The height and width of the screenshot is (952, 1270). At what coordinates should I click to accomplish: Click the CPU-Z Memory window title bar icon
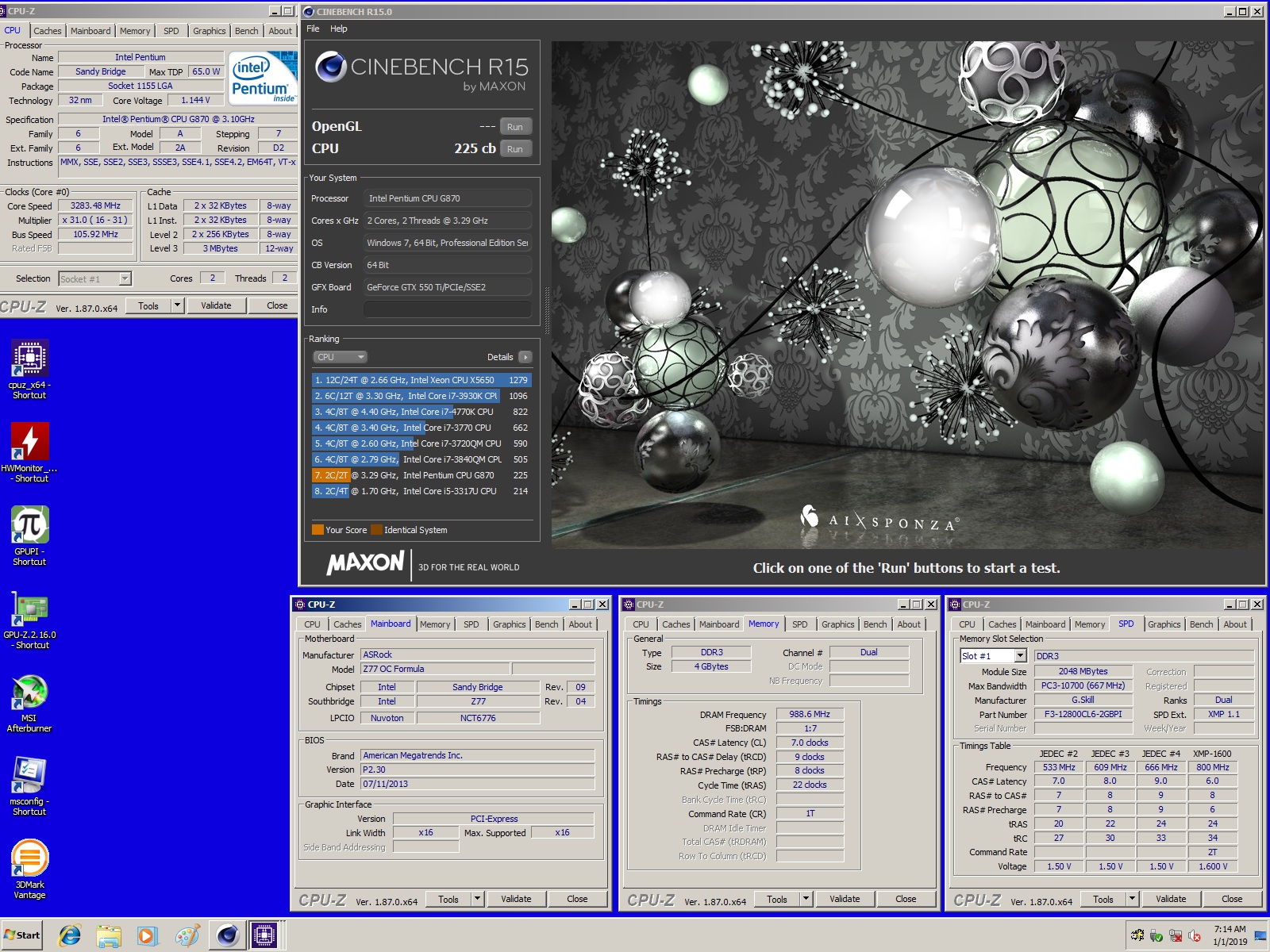click(x=629, y=605)
